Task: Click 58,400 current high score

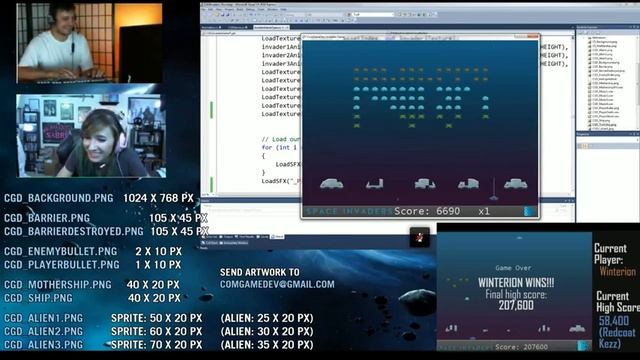Action: pyautogui.click(x=614, y=320)
